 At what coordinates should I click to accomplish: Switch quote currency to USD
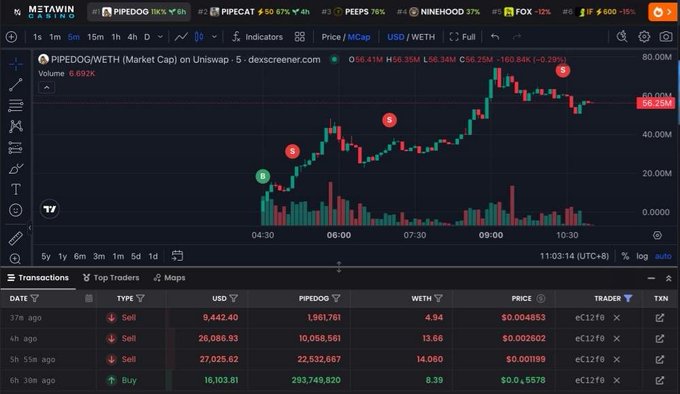pyautogui.click(x=396, y=37)
